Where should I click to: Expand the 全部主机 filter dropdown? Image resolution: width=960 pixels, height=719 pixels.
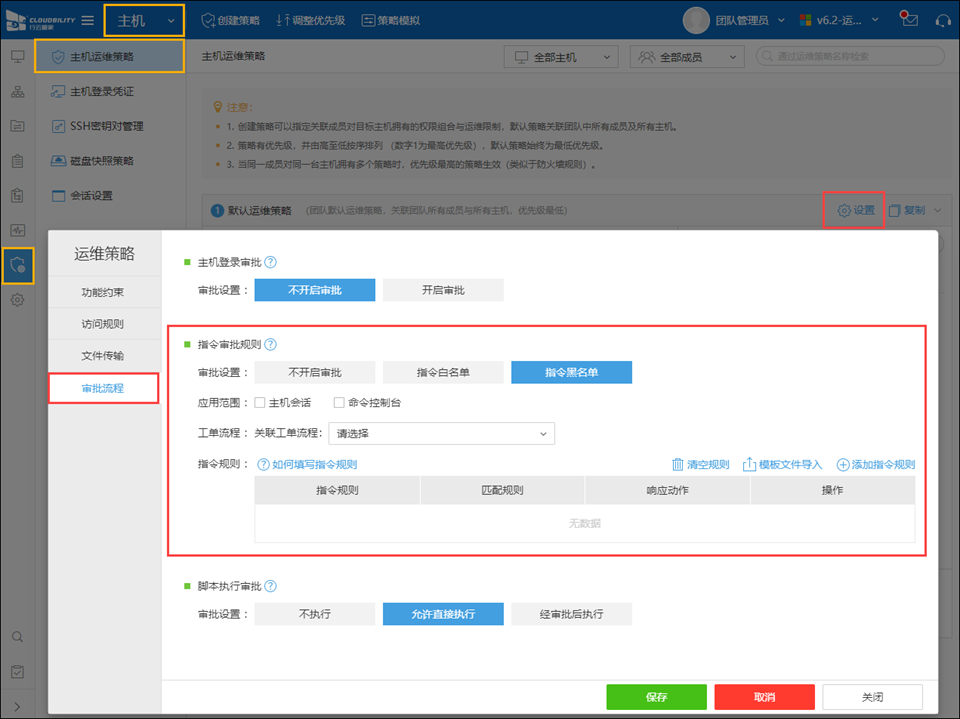coord(560,57)
